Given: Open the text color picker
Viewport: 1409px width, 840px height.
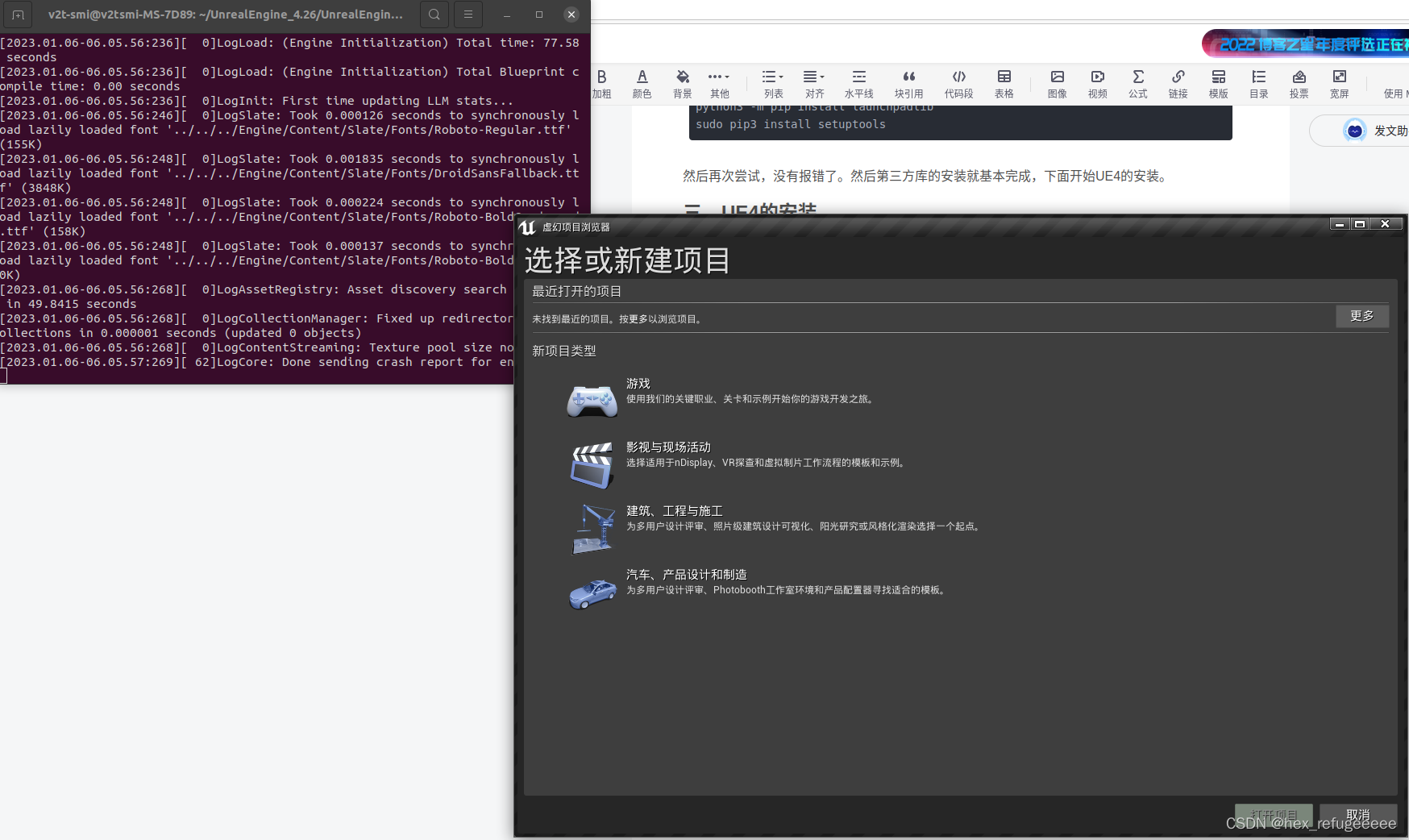Looking at the screenshot, I should coord(642,83).
